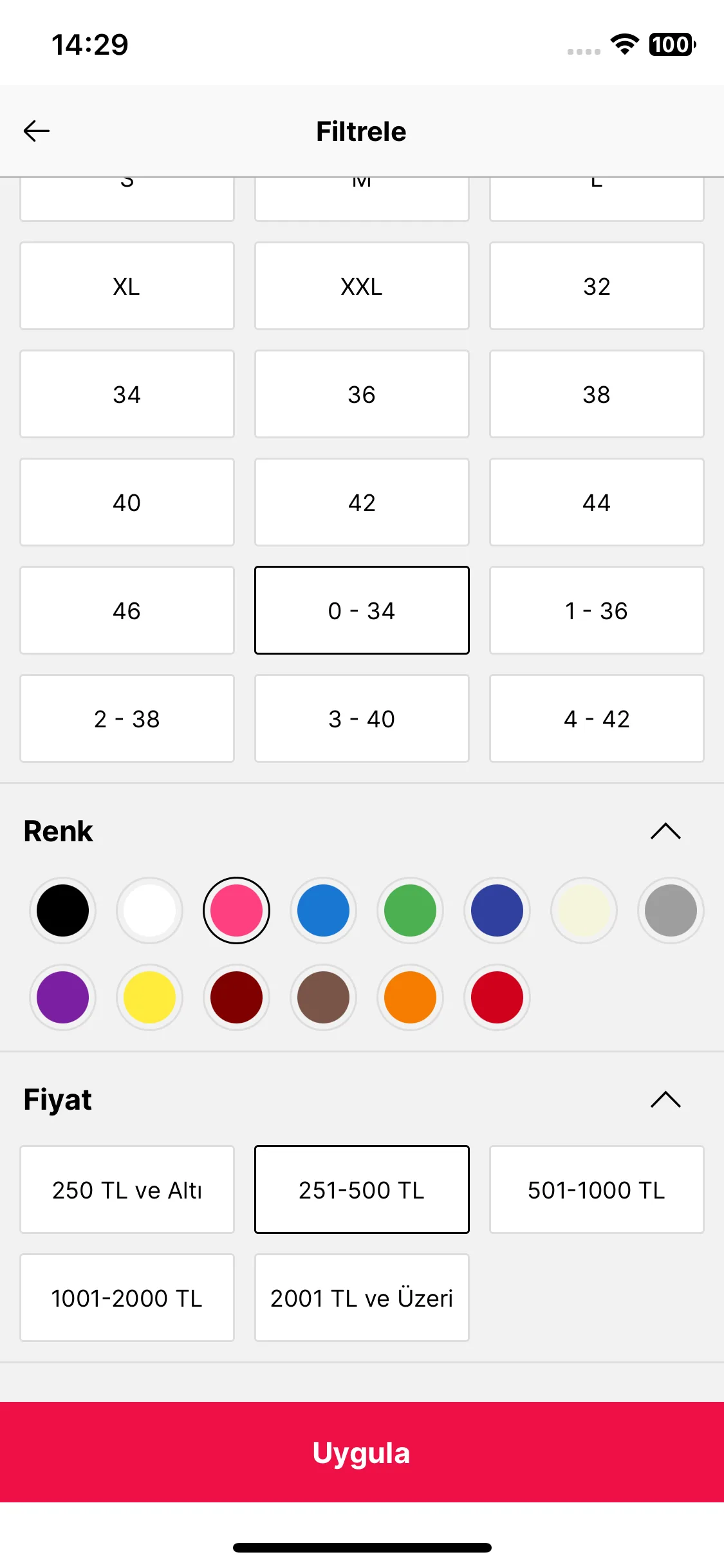Tap the Wi-Fi status icon
Screen dimensions: 724x1568
624,44
